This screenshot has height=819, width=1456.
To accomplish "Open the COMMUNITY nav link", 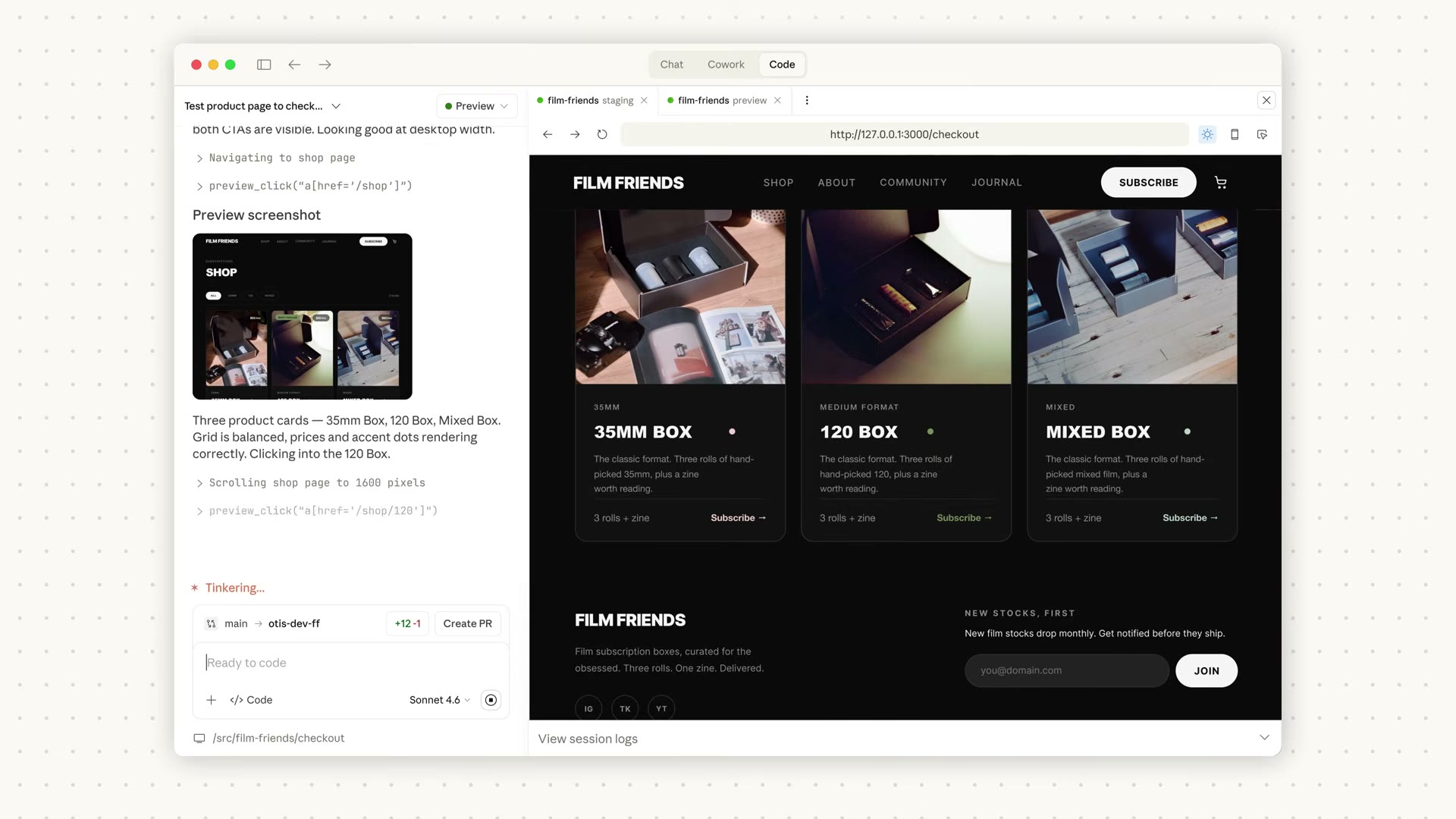I will click(913, 183).
